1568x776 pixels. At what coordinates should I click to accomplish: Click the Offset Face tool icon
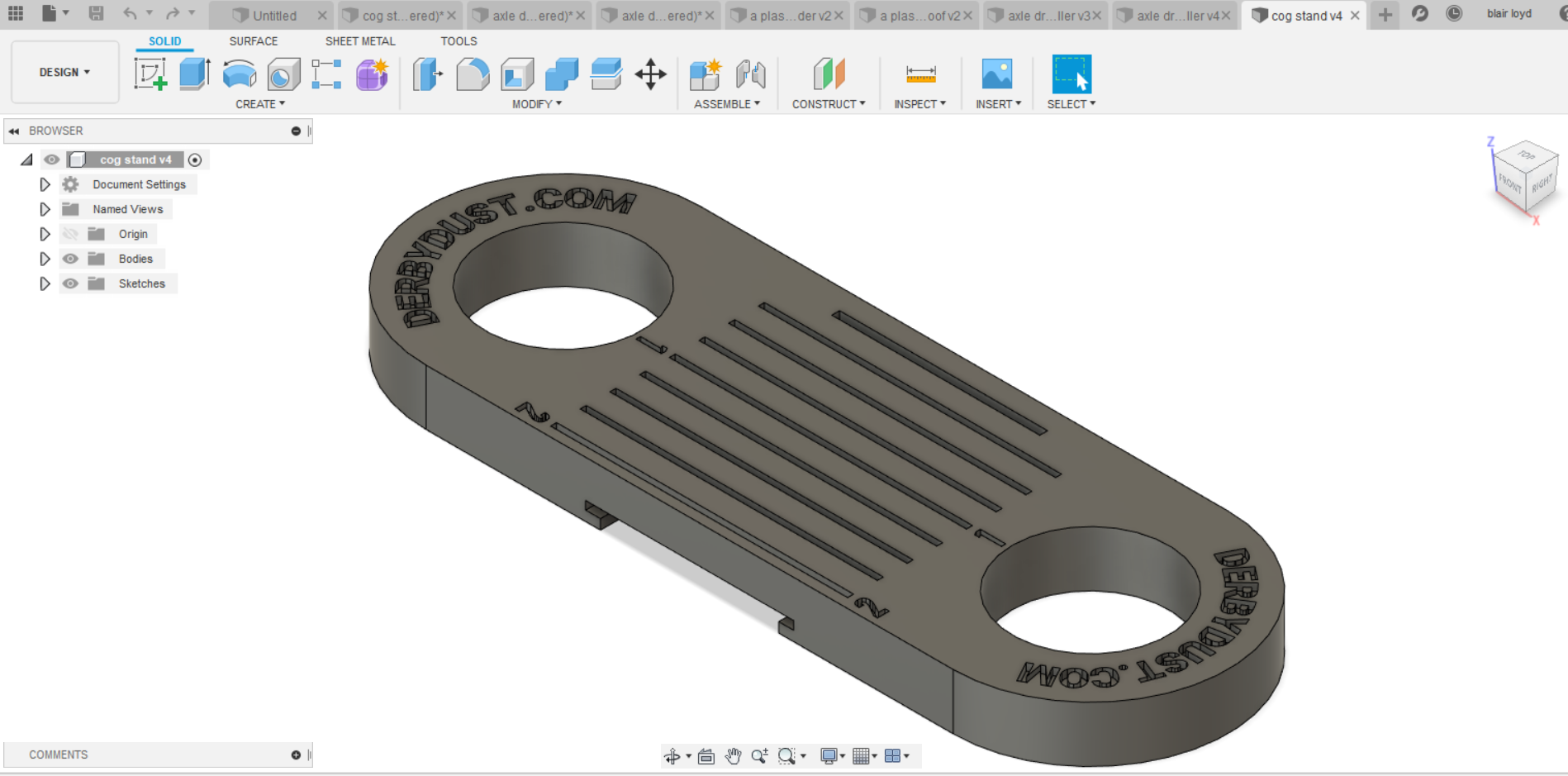(606, 74)
